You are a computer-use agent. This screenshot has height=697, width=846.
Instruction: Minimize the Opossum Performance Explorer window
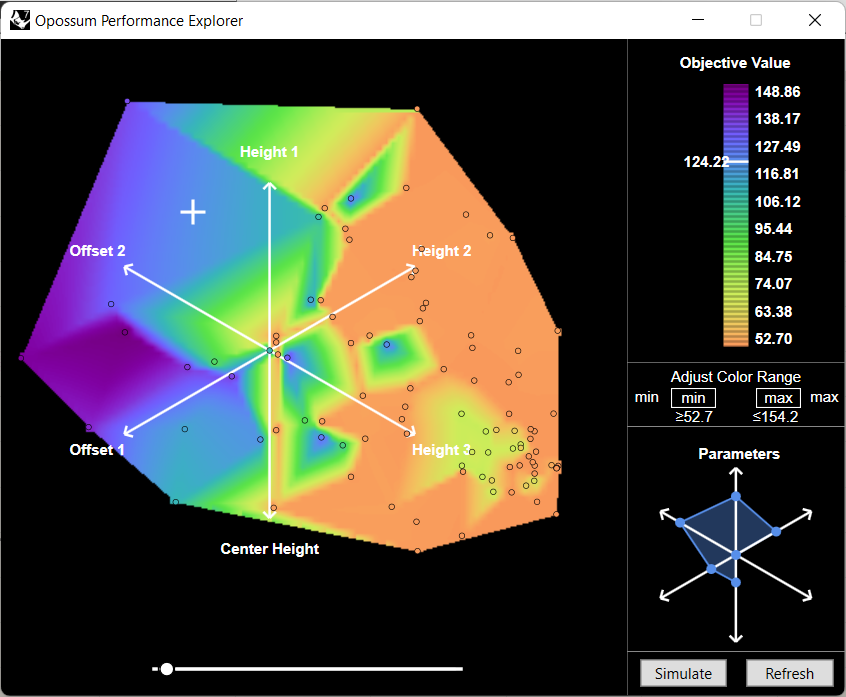coord(698,20)
